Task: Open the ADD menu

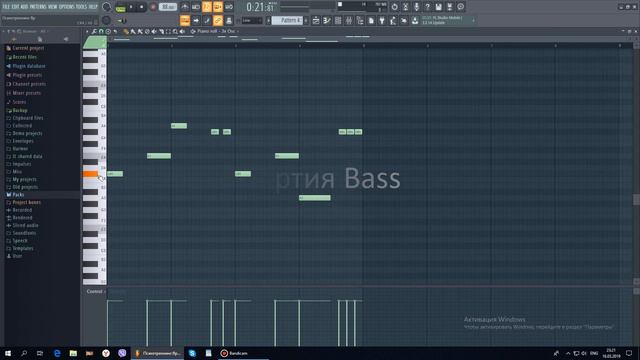Action: (x=24, y=7)
